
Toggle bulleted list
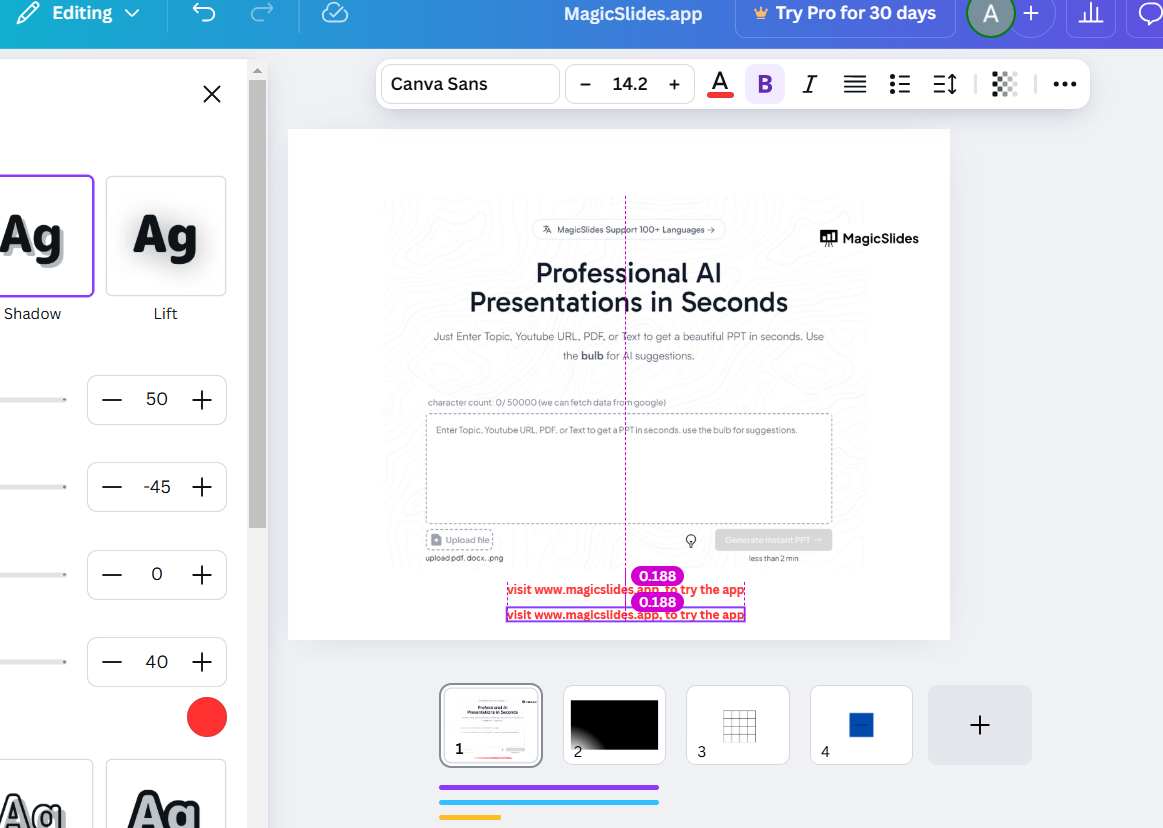click(900, 84)
